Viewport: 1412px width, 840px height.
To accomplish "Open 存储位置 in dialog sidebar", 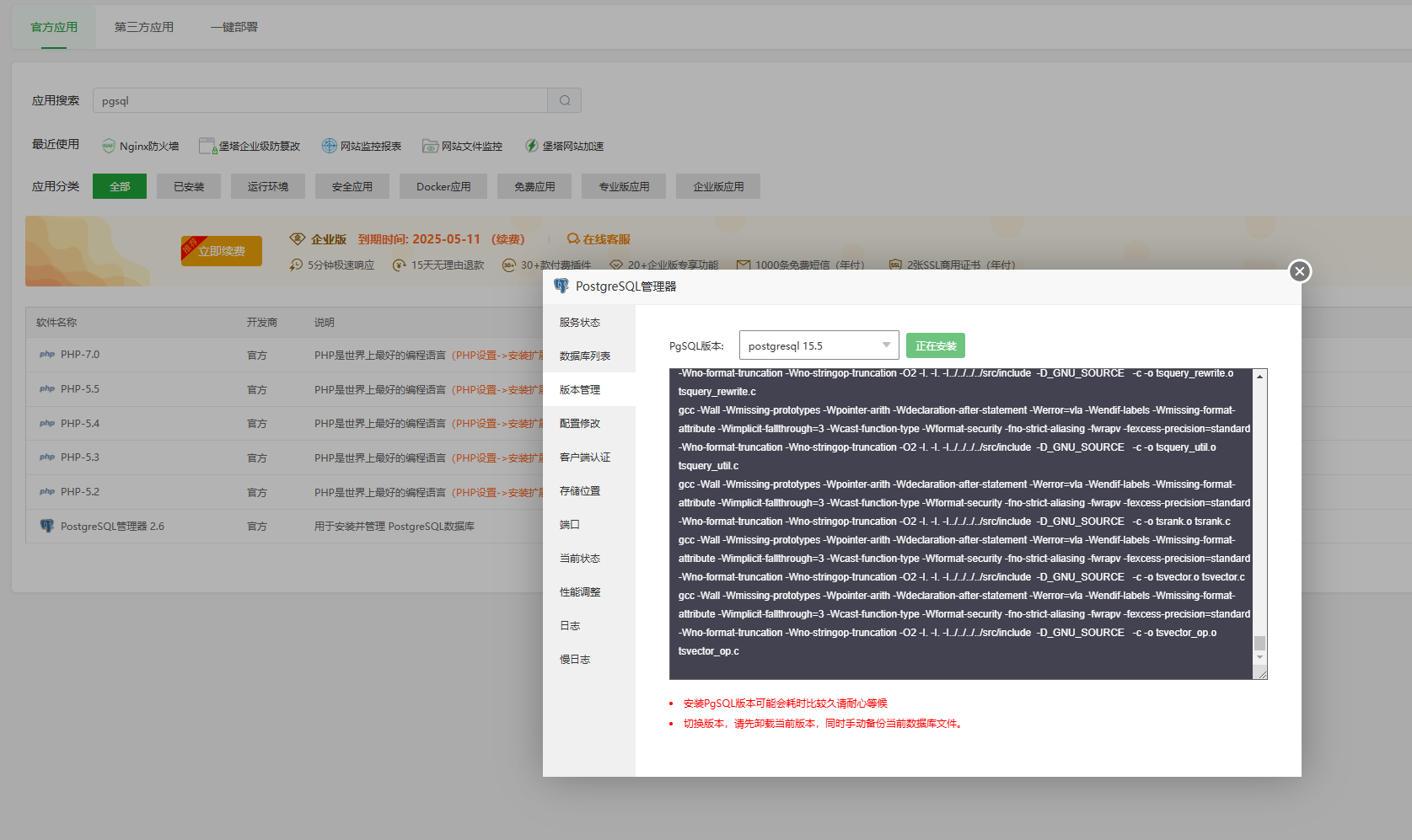I will tap(589, 490).
